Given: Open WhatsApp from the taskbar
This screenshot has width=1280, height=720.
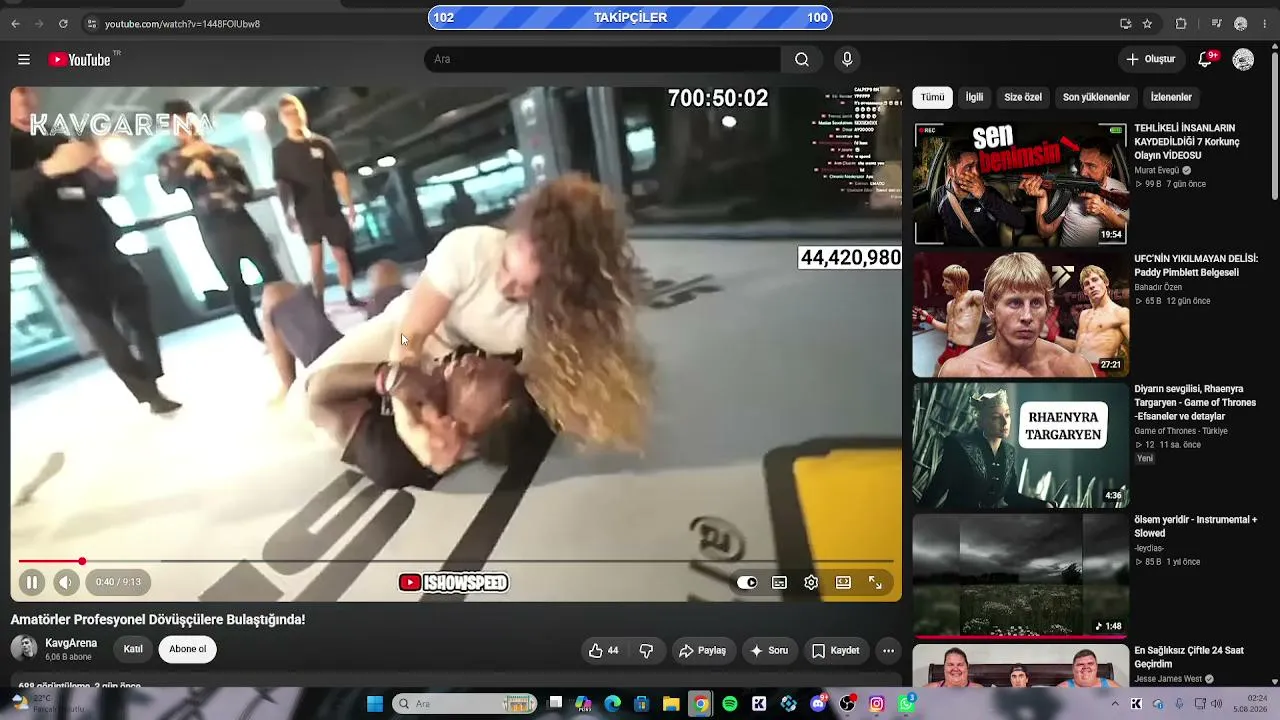Looking at the screenshot, I should click(906, 704).
